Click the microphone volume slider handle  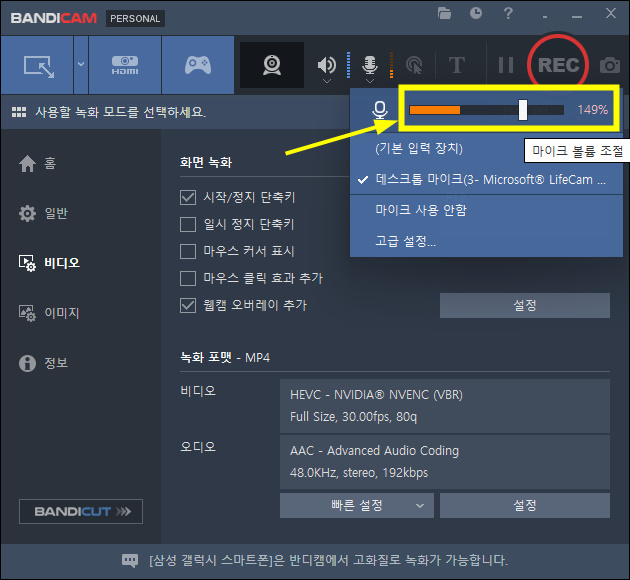(x=523, y=110)
